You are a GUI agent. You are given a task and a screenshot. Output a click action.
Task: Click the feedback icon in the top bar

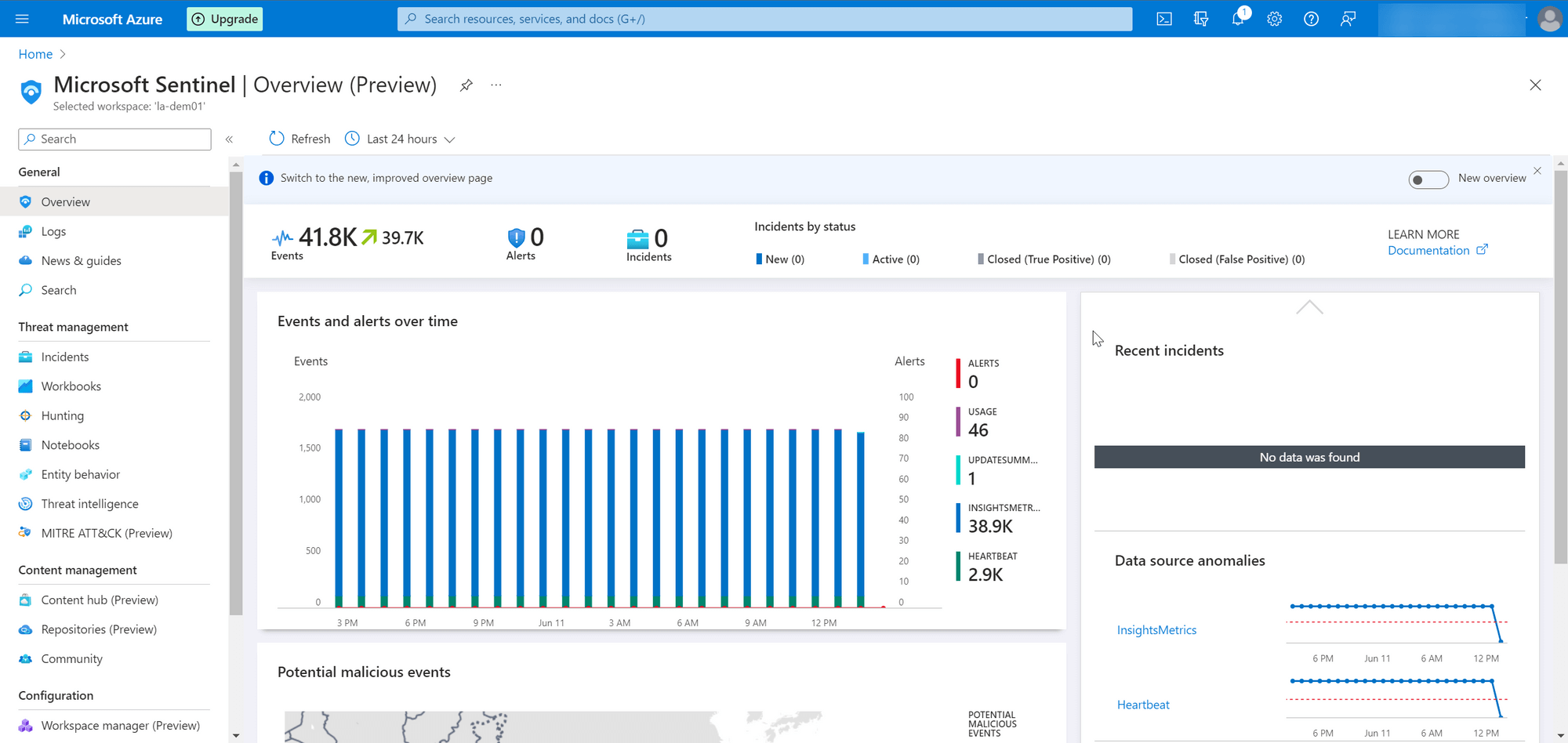(x=1348, y=19)
